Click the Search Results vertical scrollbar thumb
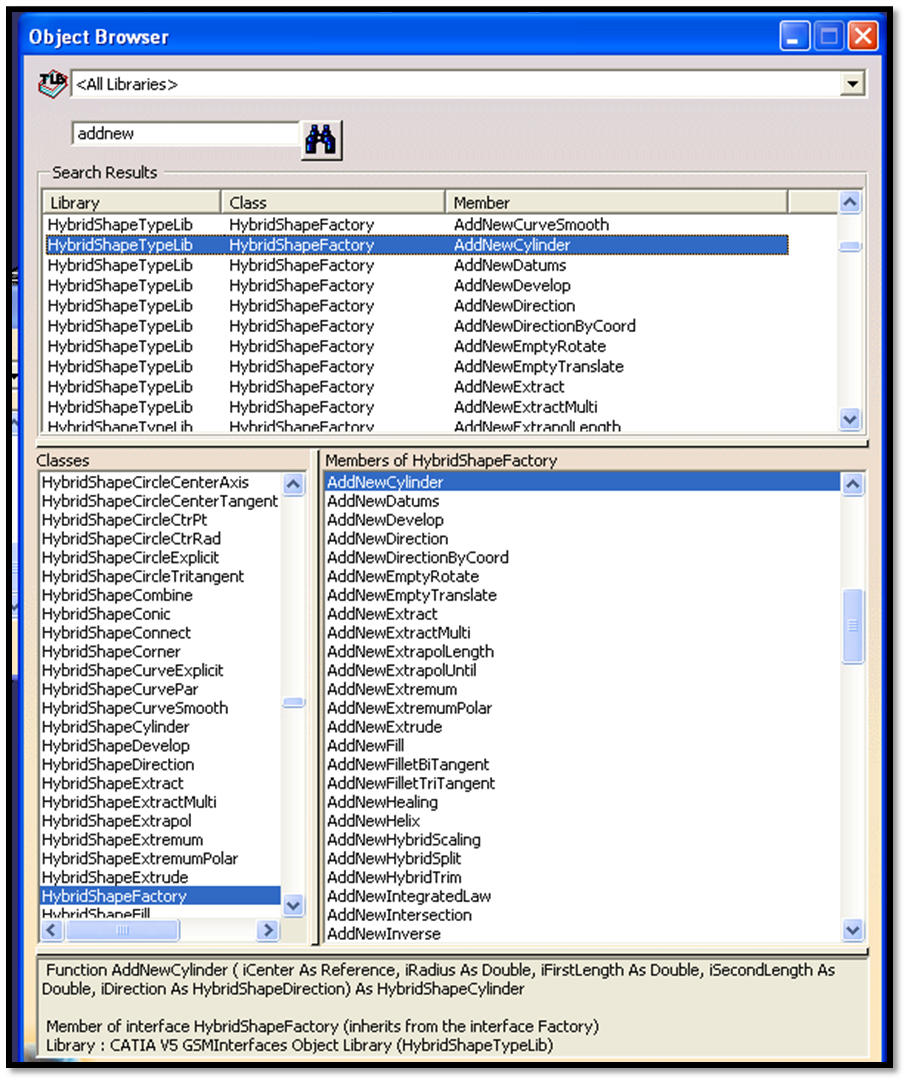The height and width of the screenshot is (1082, 907). 850,246
